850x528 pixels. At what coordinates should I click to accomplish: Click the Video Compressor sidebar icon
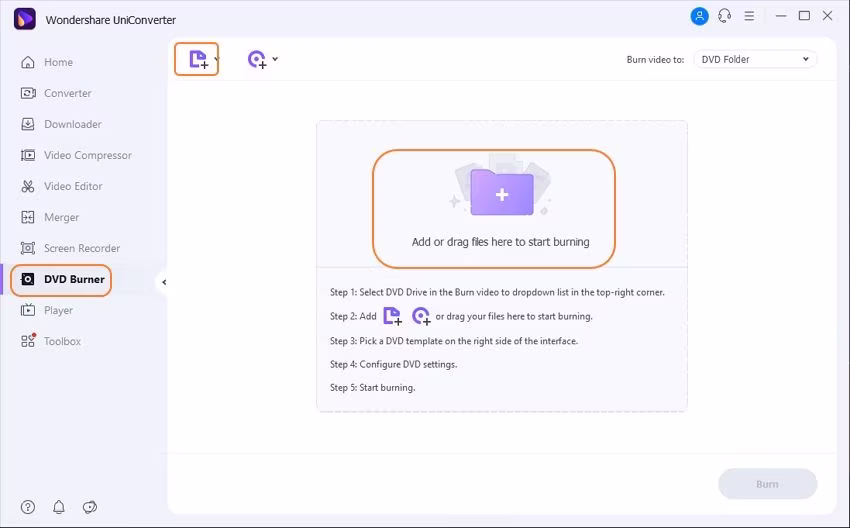coord(28,155)
